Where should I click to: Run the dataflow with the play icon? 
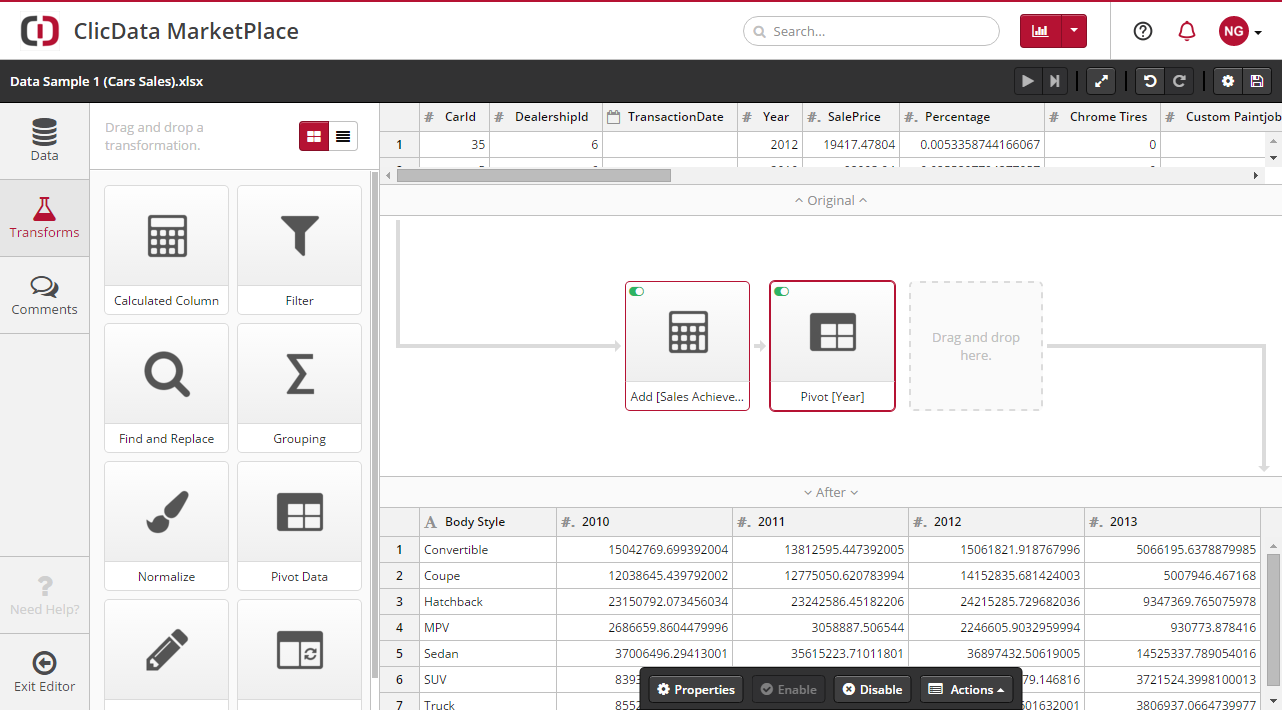[1028, 81]
